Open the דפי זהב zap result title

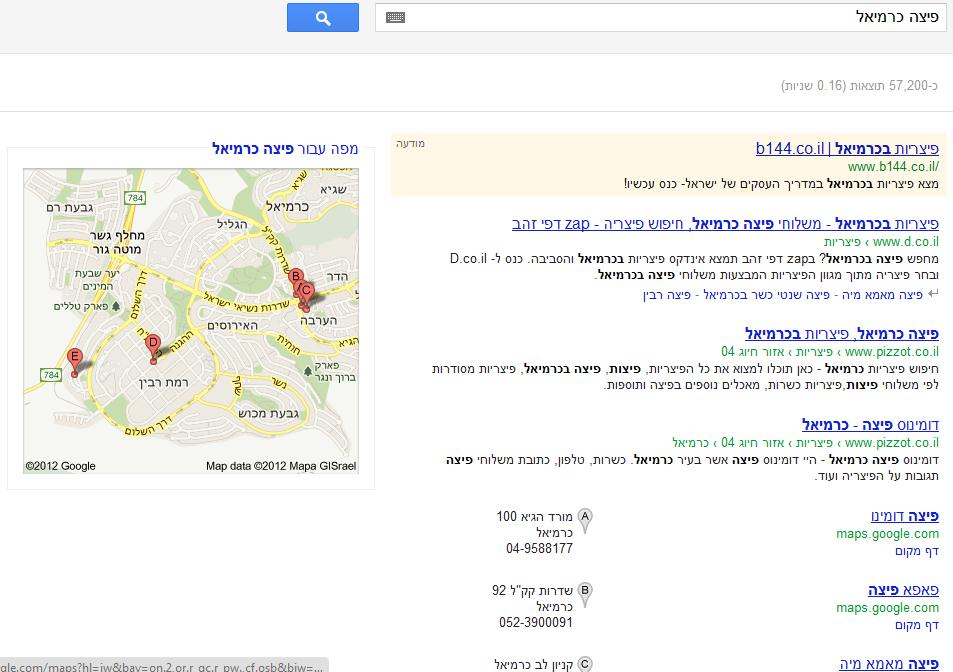pos(725,224)
